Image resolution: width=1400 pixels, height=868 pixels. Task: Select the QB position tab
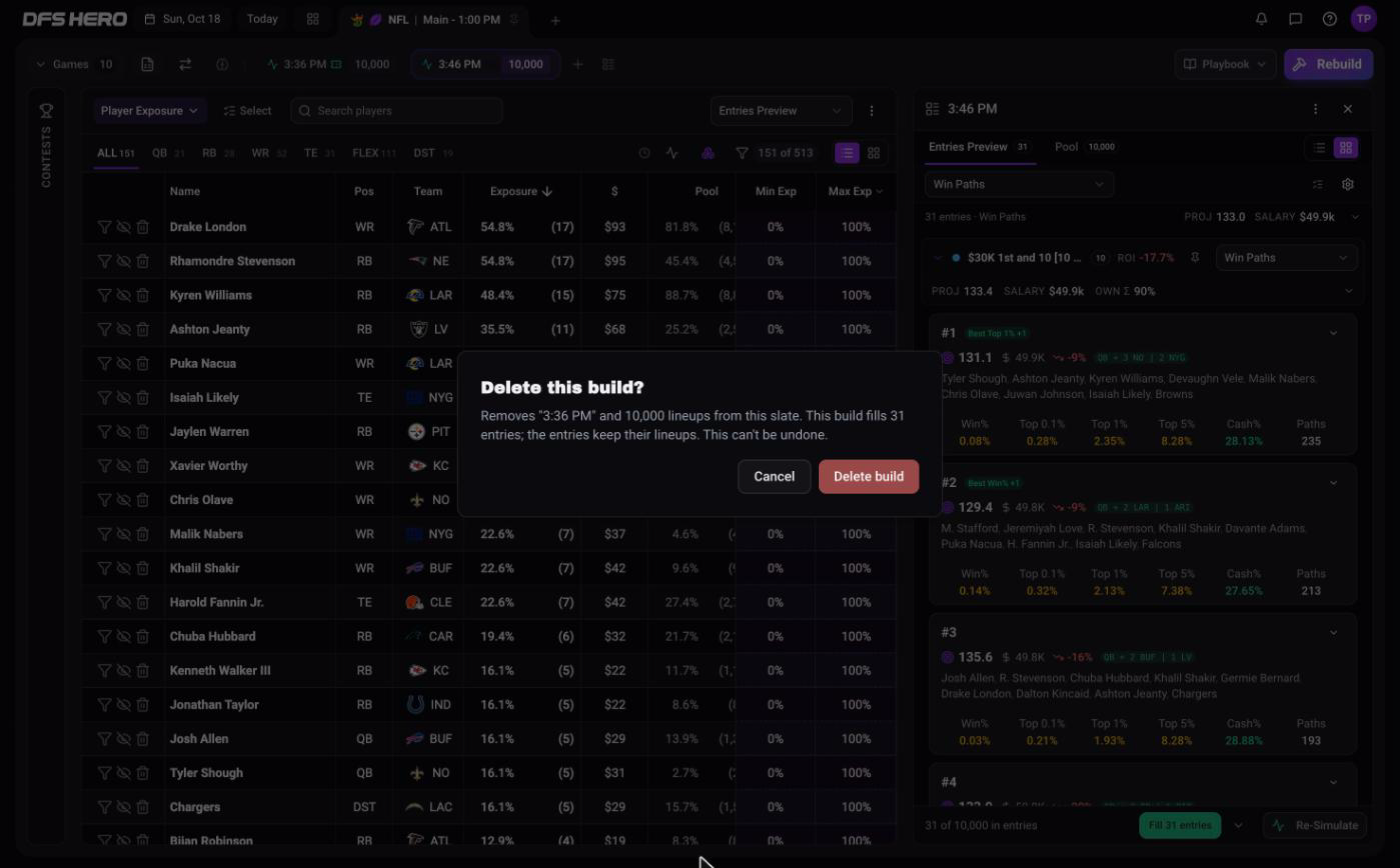pos(168,153)
